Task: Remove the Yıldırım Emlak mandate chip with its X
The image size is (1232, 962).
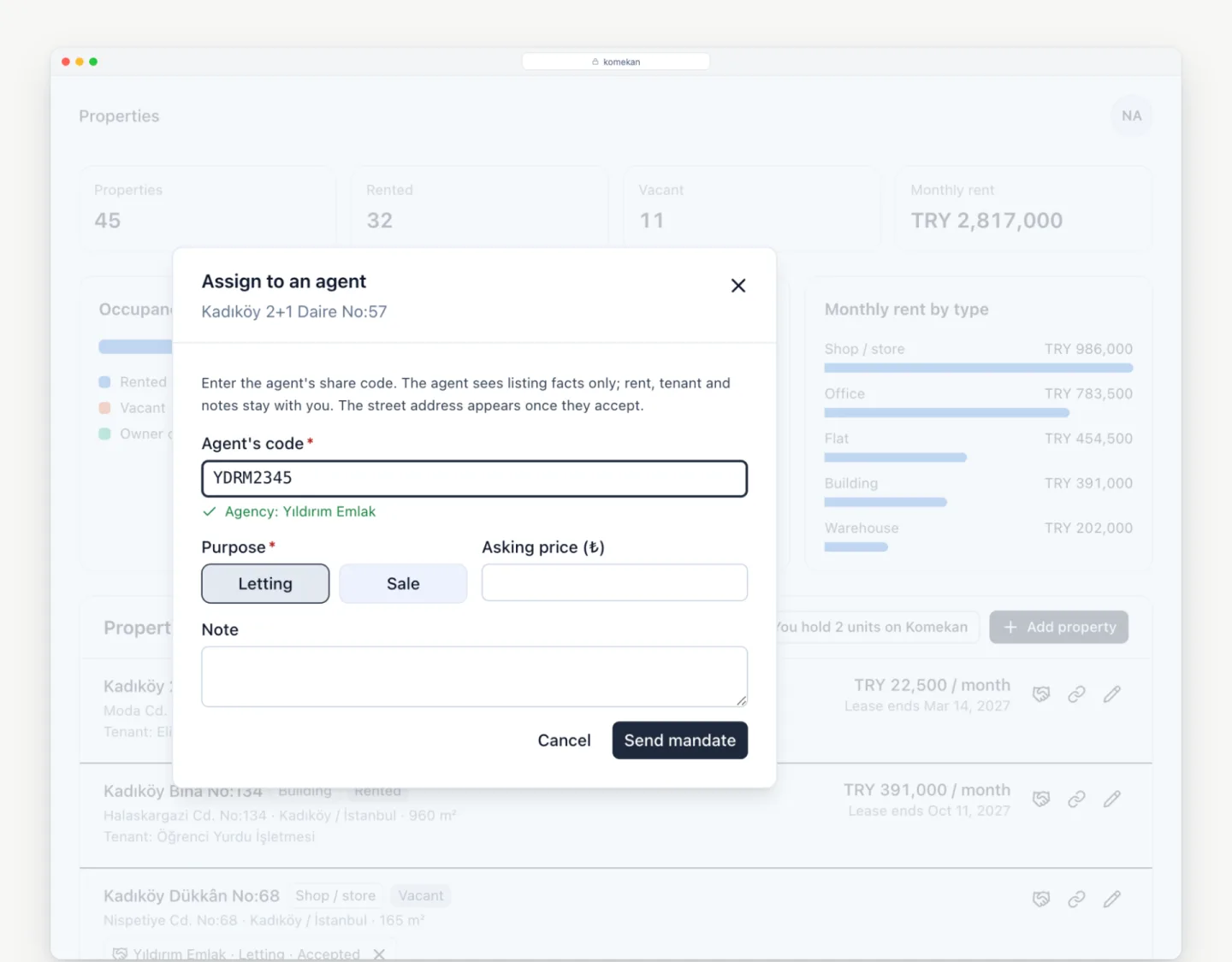Action: 379,954
